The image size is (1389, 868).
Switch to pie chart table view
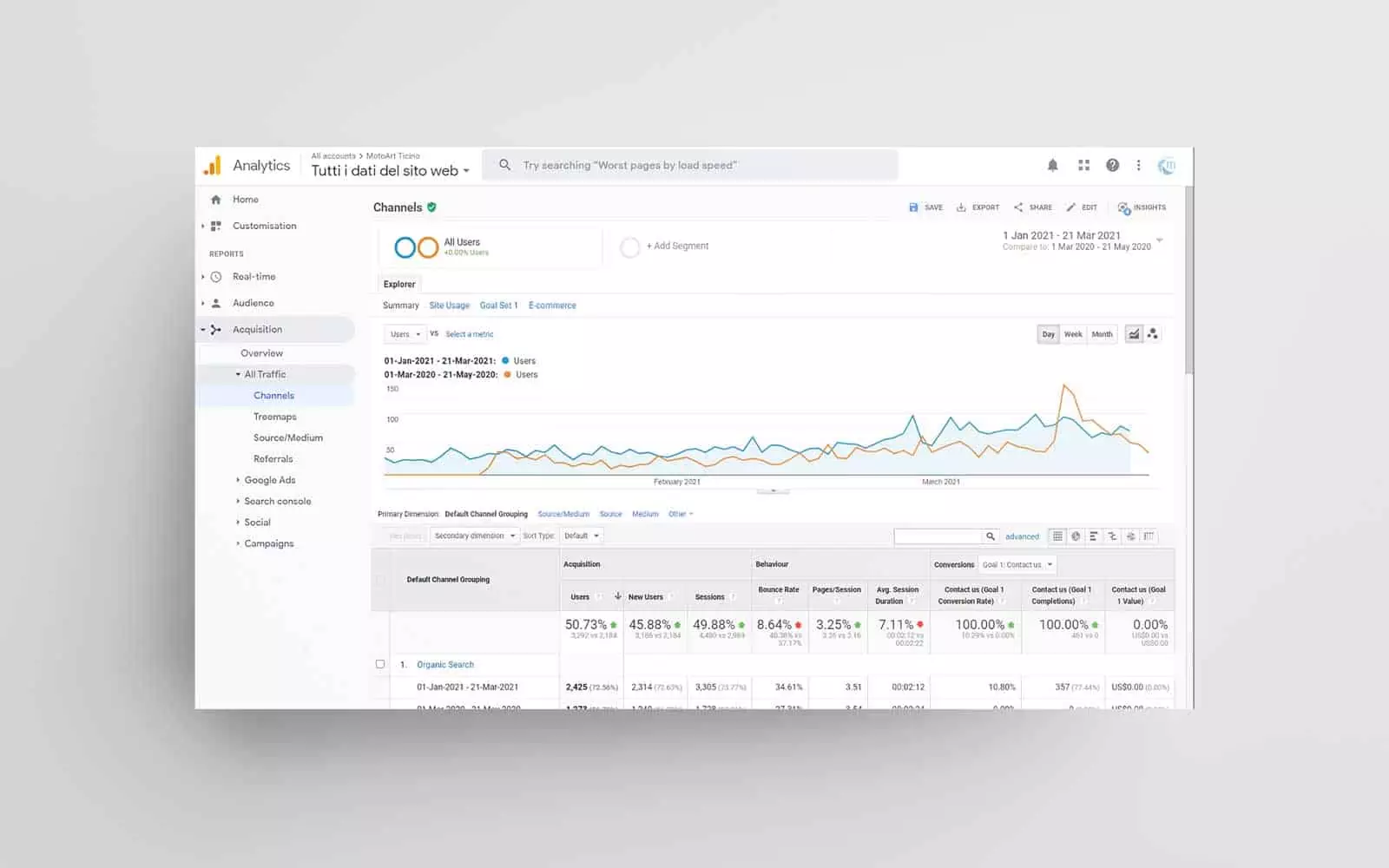coord(1076,536)
